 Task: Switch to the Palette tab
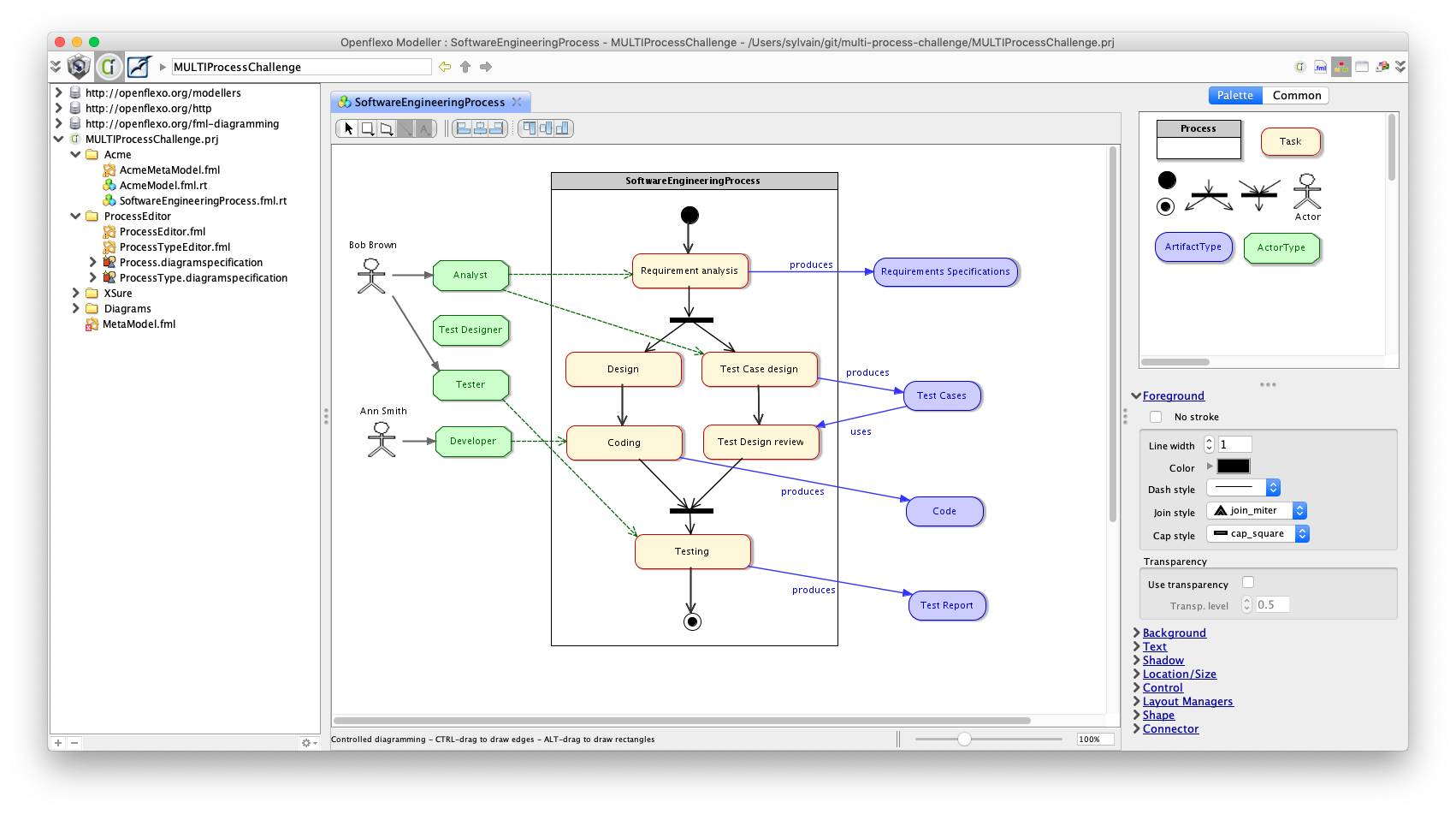pyautogui.click(x=1234, y=95)
